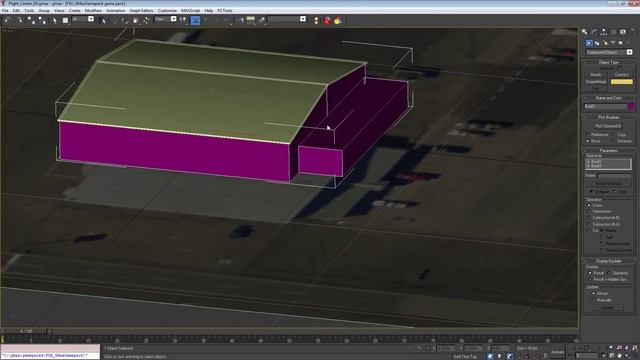Select the Intersection operation radio
Image resolution: width=640 pixels, height=360 pixels.
tap(589, 211)
